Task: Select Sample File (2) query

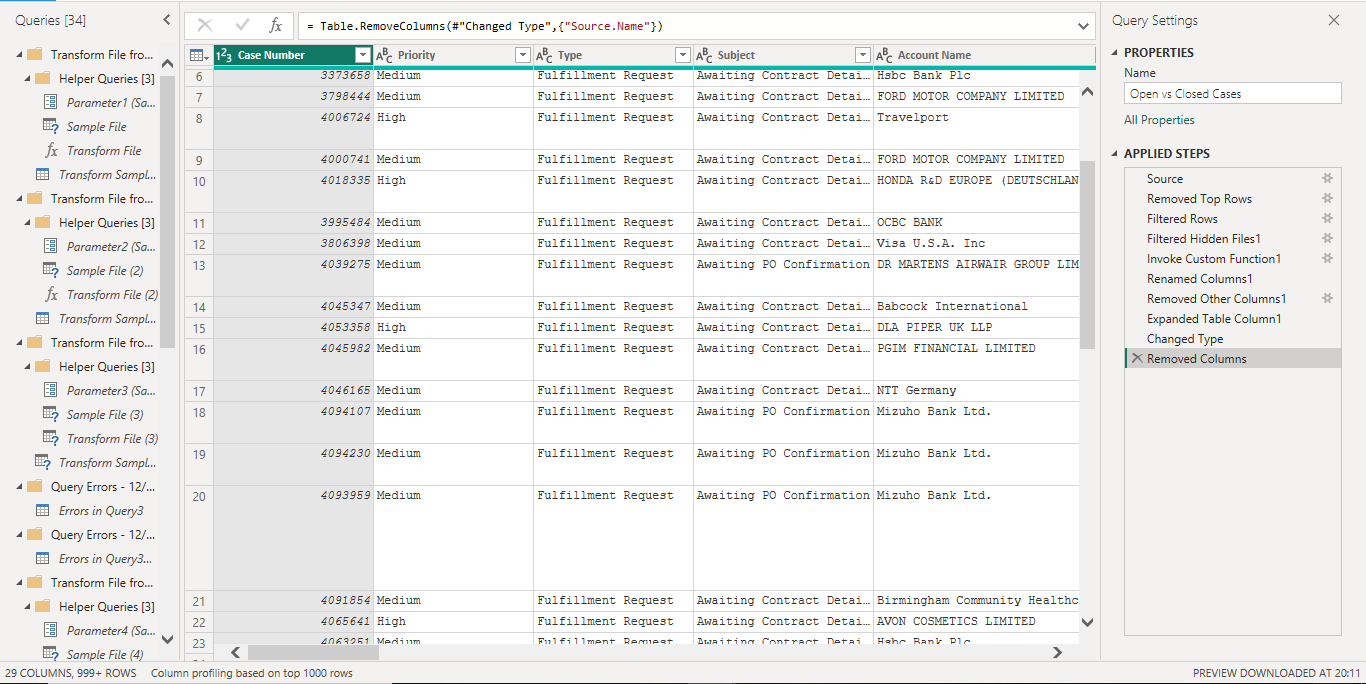Action: 105,271
